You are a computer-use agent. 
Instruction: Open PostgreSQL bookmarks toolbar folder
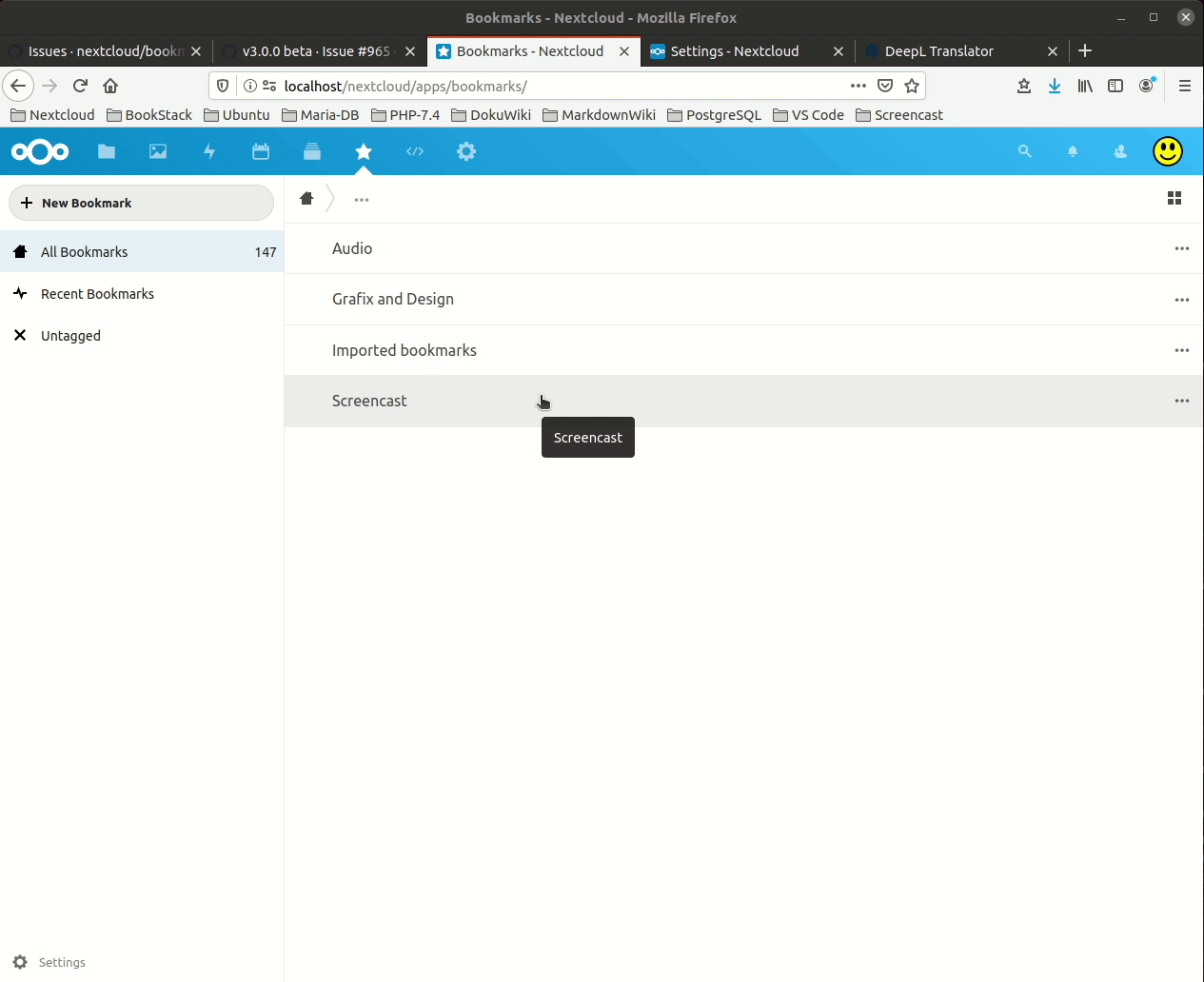click(715, 115)
